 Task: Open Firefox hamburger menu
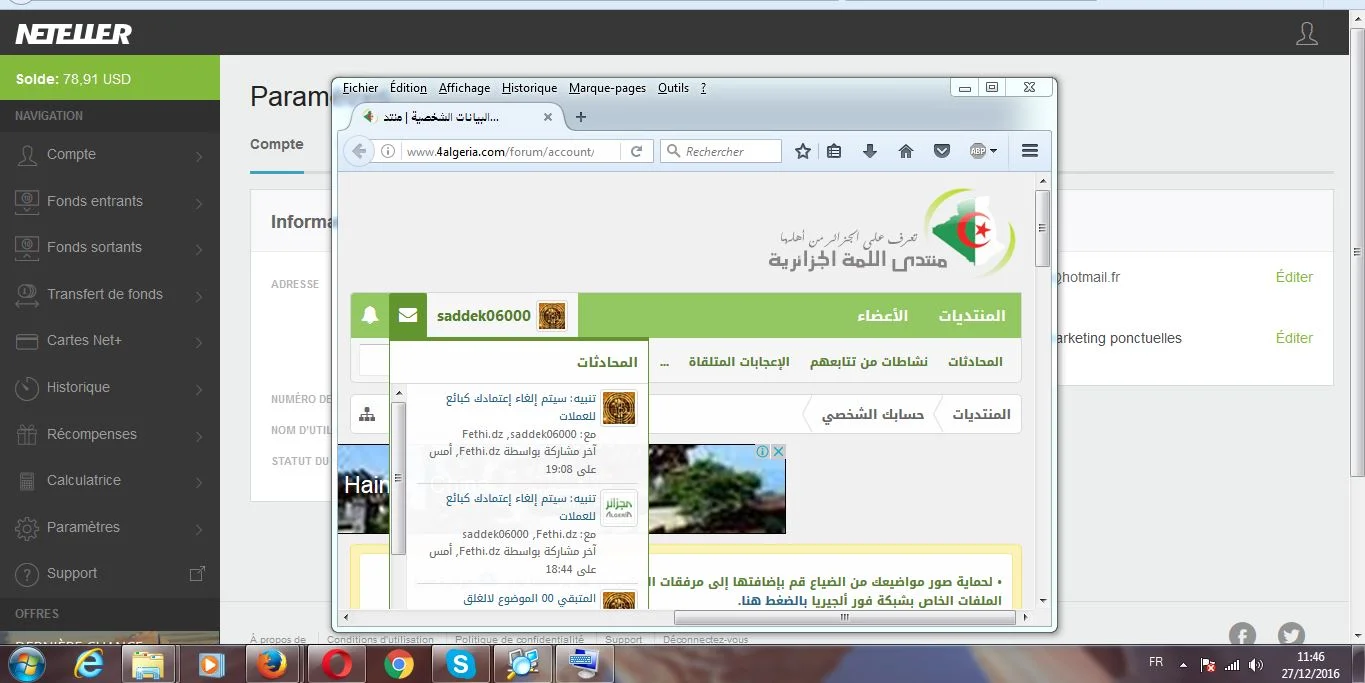pos(1030,151)
